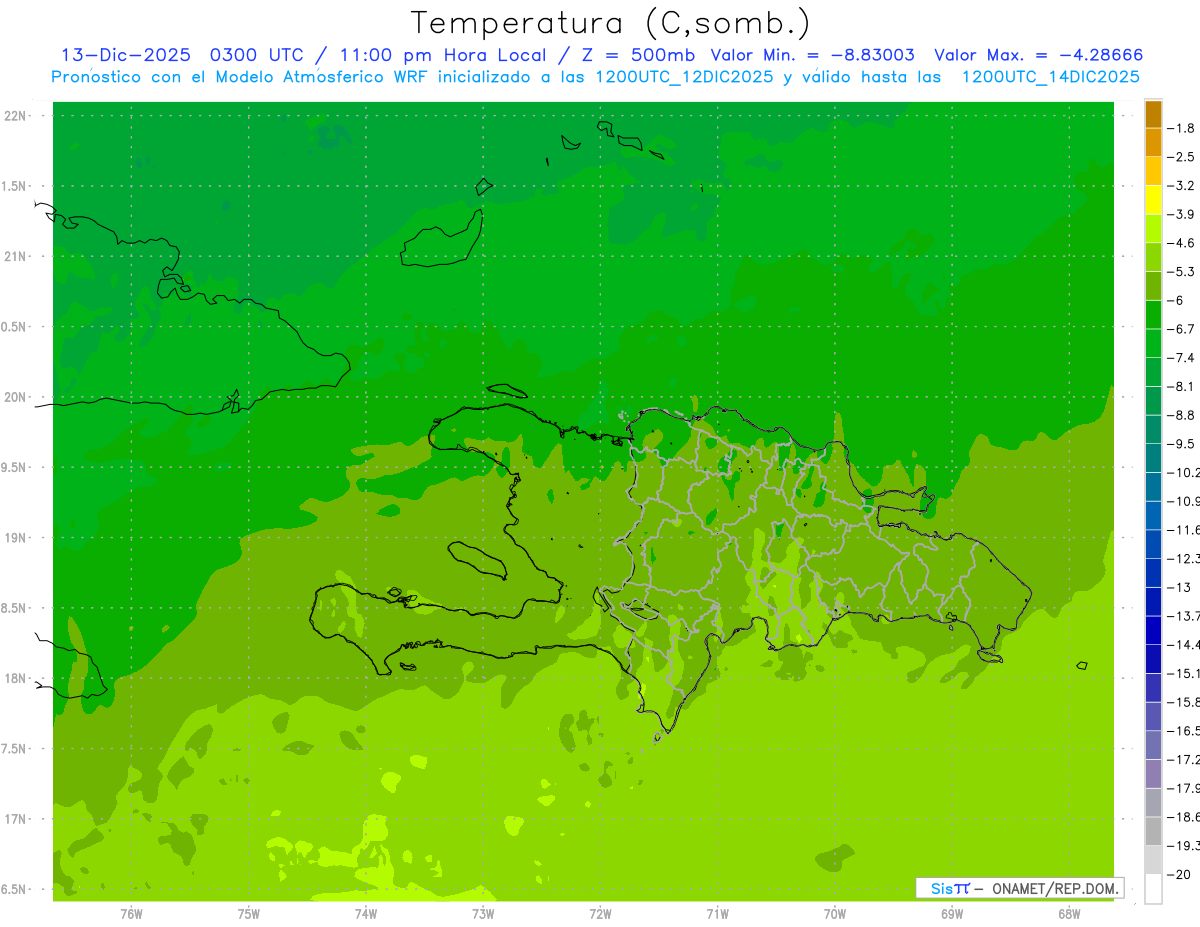Screen dimensions: 1200x927
Task: Click the '76W' longitude axis label
Action: [x=131, y=913]
